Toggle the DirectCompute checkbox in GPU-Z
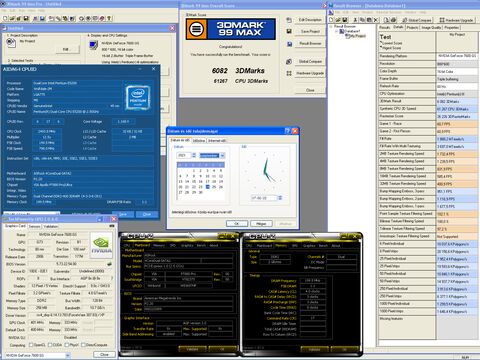This screenshot has height=360, width=480. (83, 345)
